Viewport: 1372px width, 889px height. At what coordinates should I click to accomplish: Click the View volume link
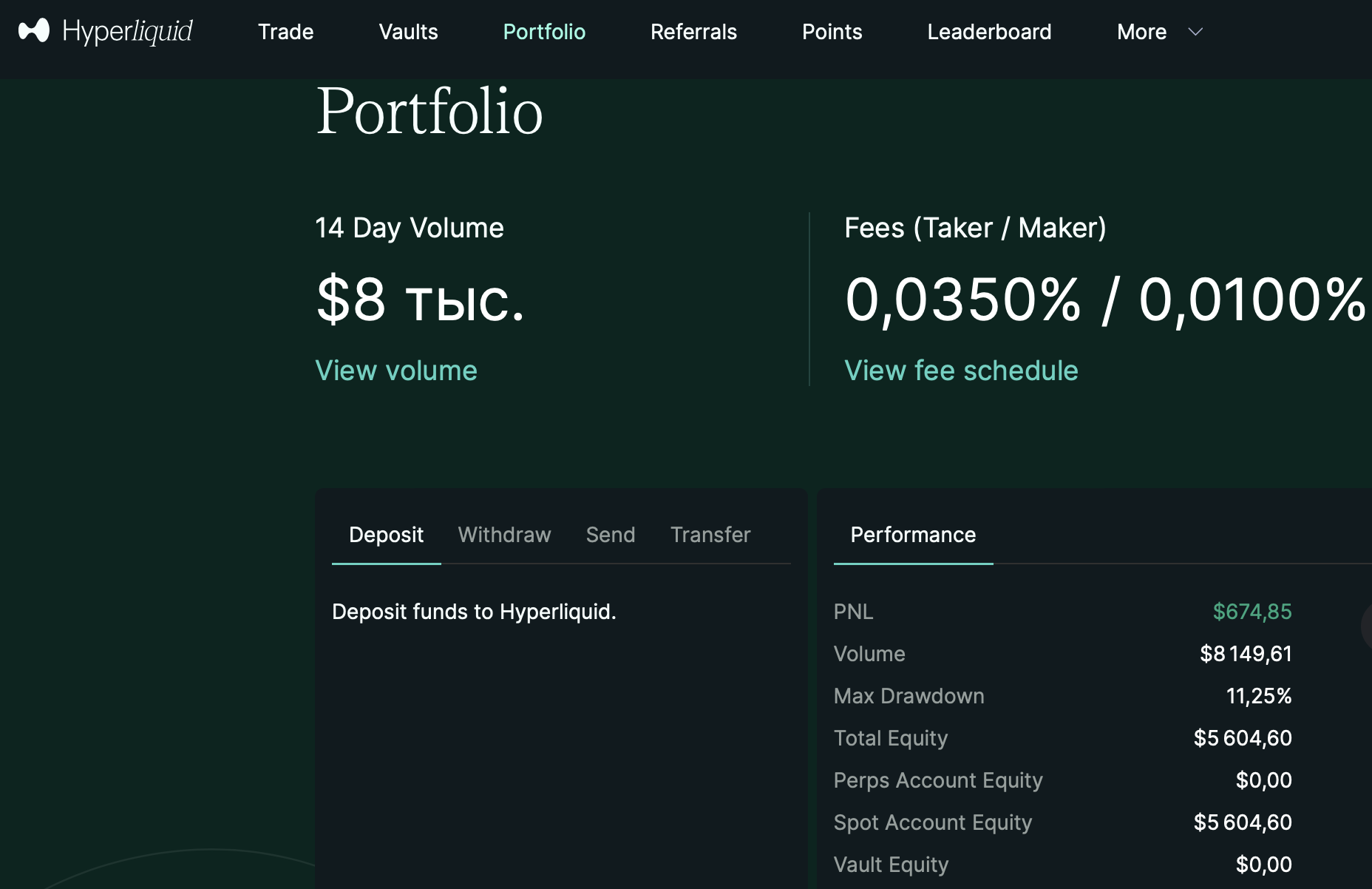pos(396,371)
